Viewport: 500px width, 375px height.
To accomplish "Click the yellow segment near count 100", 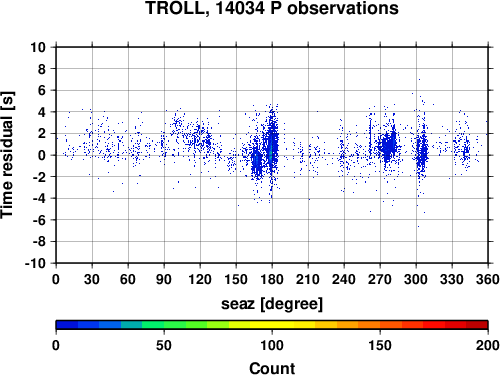I will (x=272, y=325).
